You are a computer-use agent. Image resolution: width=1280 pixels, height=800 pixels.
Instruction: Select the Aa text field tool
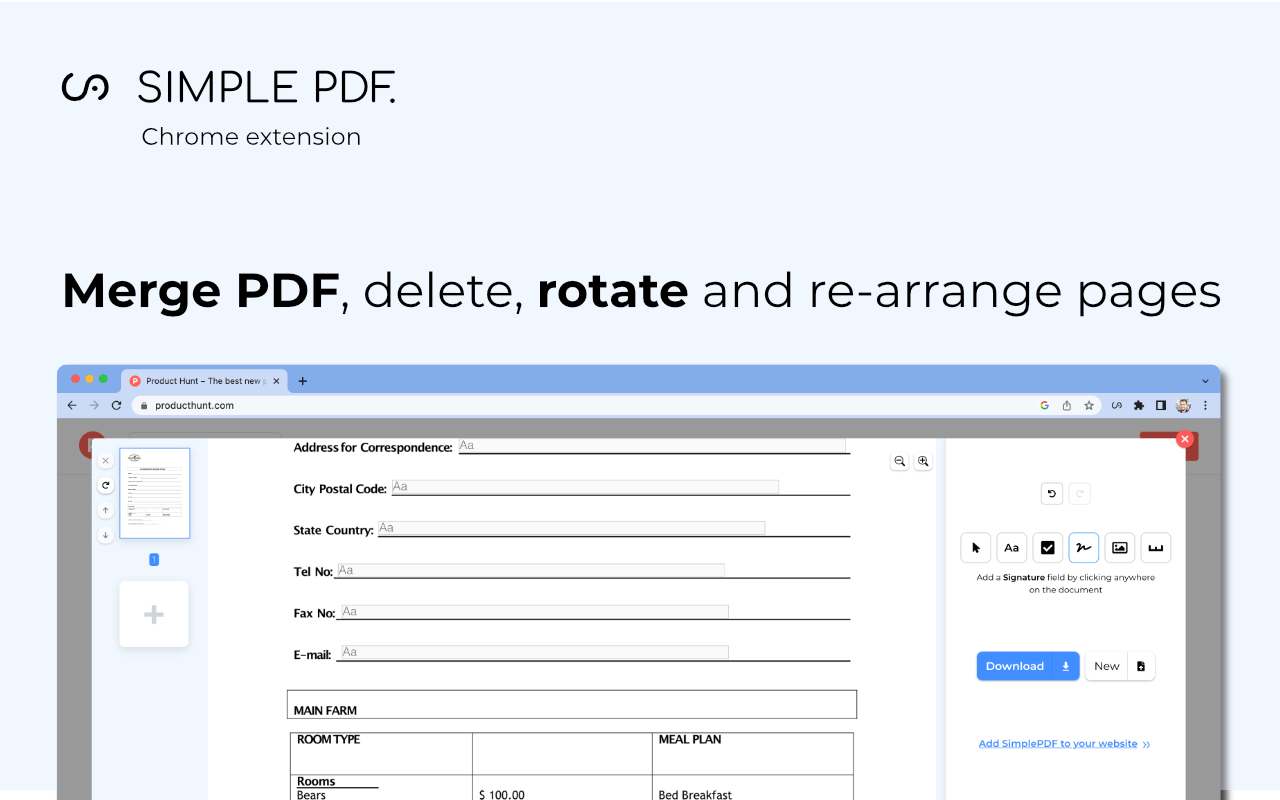pos(1012,548)
